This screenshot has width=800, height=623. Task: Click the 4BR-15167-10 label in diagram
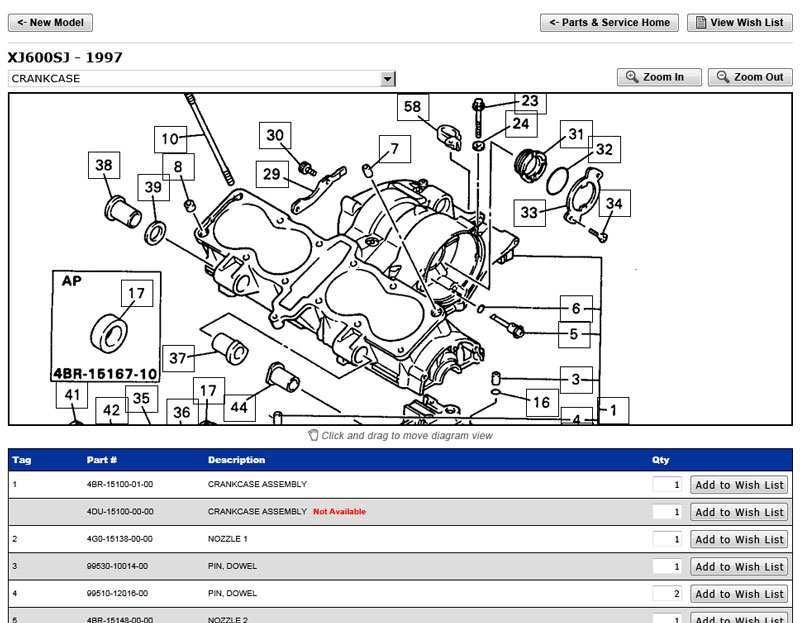pyautogui.click(x=105, y=374)
